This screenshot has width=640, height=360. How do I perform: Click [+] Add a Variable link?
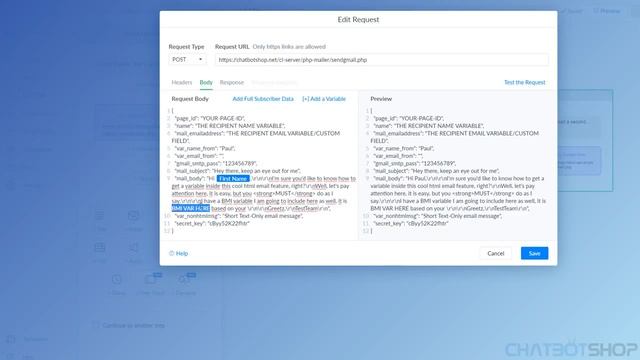[324, 99]
